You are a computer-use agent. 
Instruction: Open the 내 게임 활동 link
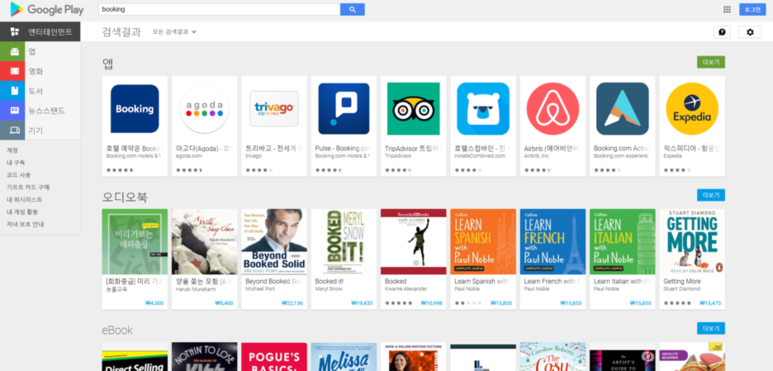(22, 212)
